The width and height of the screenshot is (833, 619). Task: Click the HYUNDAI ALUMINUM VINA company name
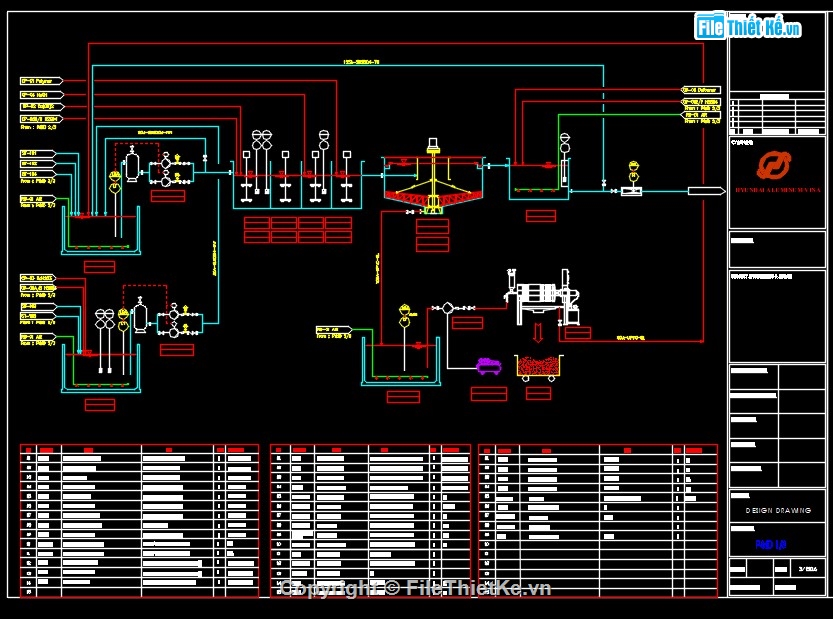pyautogui.click(x=777, y=189)
